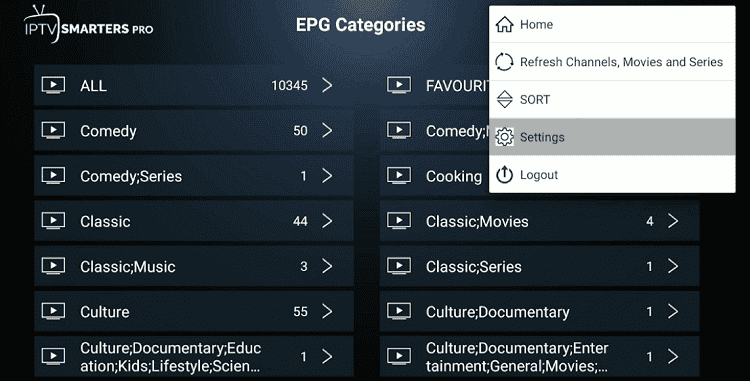Image resolution: width=750 pixels, height=381 pixels.
Task: Click Culture;Documentary;Education category label
Action: [x=171, y=357]
